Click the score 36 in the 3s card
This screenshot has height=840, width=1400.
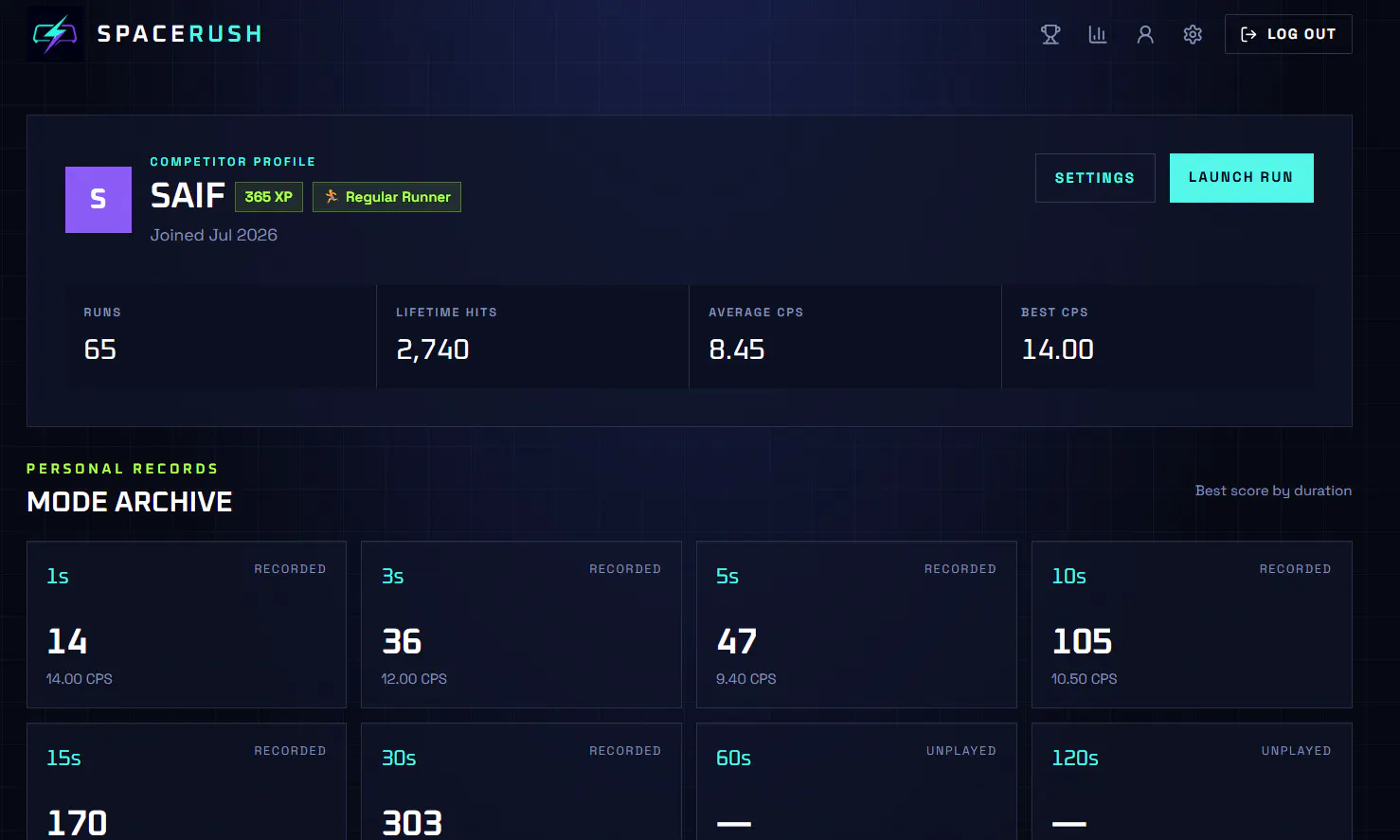tap(402, 642)
